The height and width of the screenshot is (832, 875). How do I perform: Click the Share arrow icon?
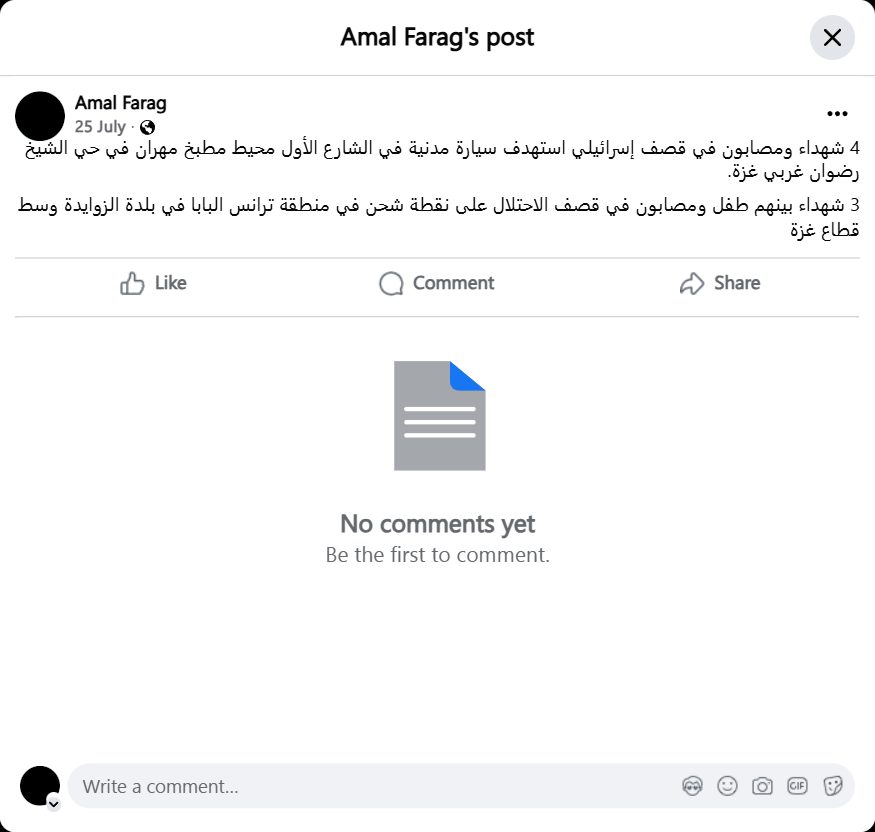click(692, 283)
